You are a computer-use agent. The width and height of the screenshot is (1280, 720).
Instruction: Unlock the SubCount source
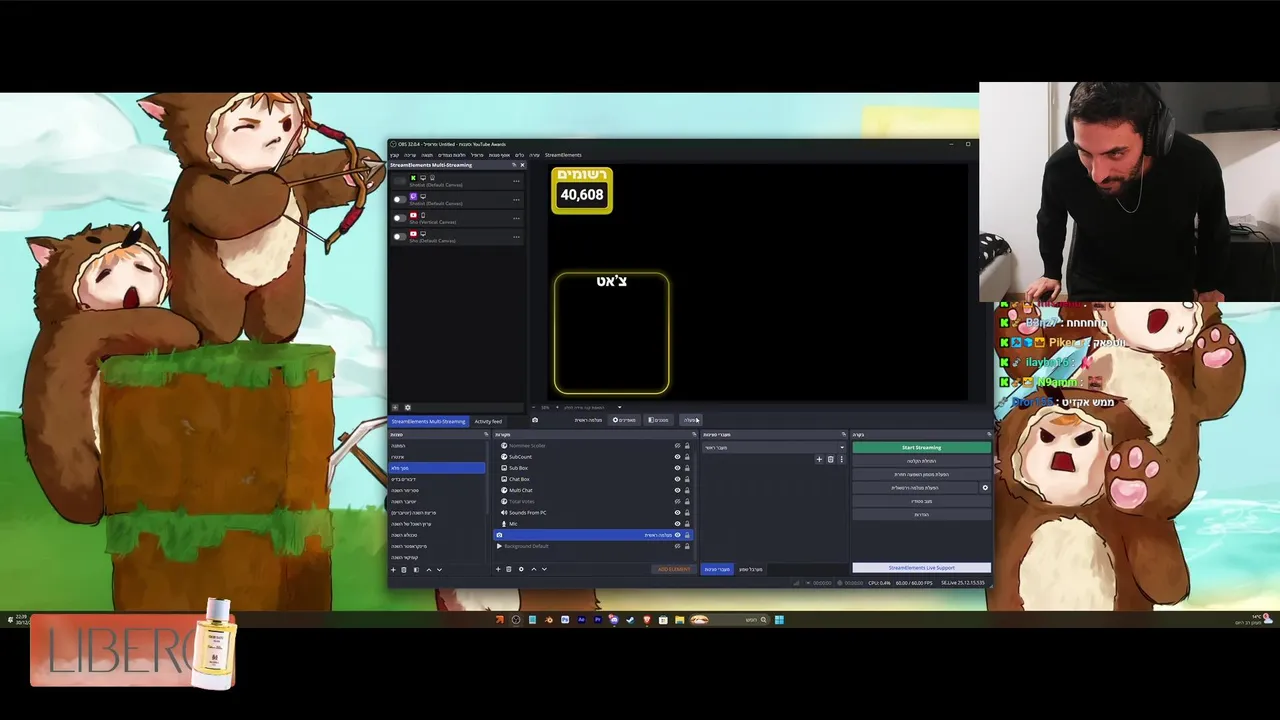687,457
